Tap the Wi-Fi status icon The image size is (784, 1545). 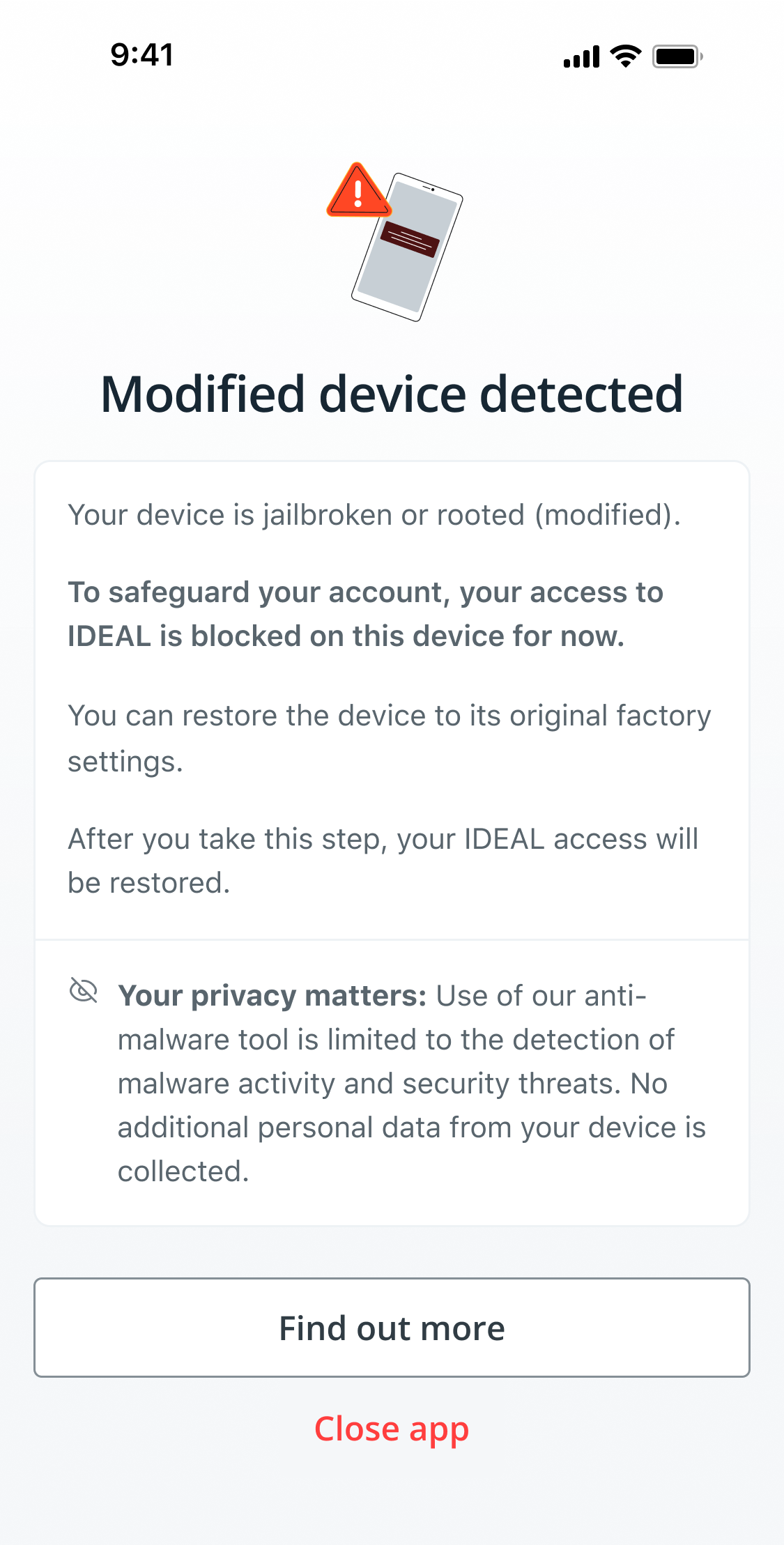click(625, 56)
